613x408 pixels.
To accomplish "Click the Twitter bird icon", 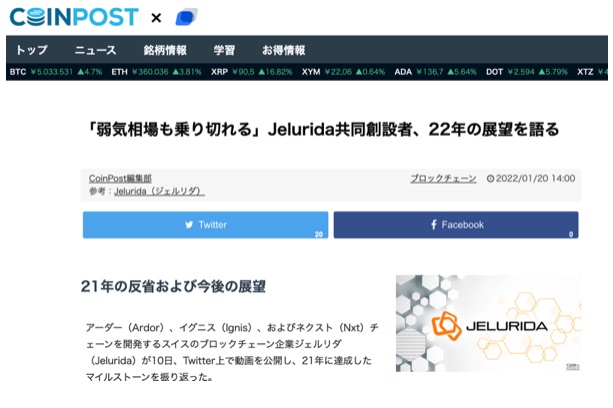I will 189,225.
